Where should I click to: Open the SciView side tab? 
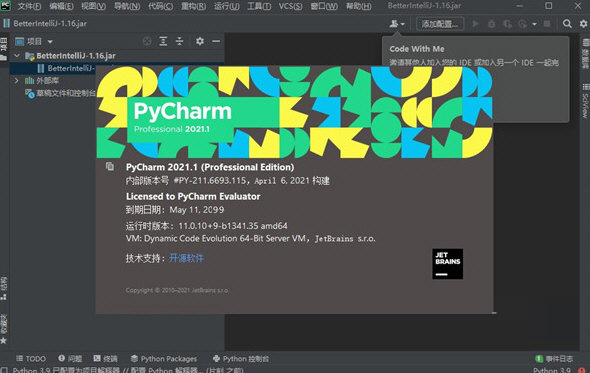click(585, 101)
